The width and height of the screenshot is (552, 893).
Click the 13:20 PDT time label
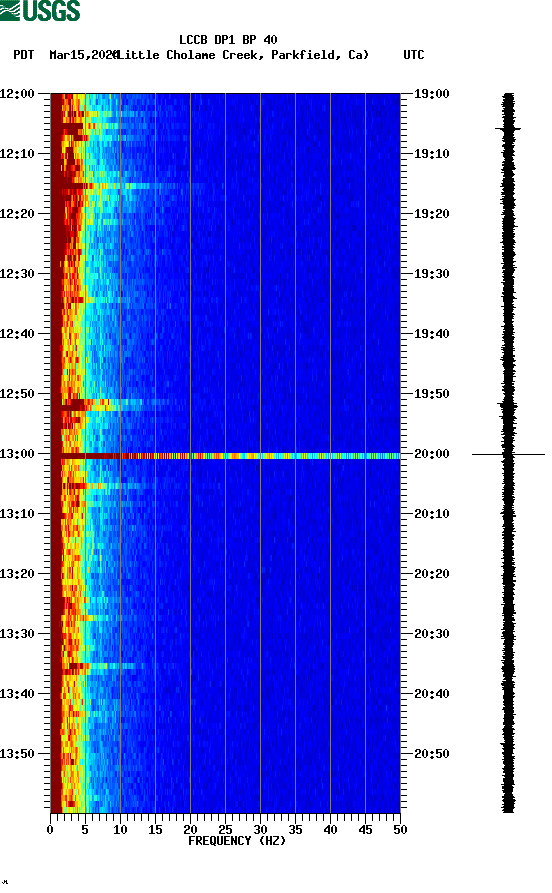(18, 574)
